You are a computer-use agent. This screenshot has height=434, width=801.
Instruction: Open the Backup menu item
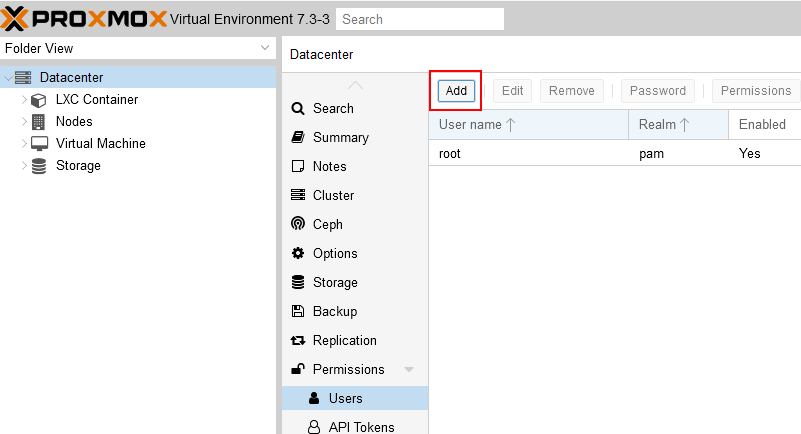(x=355, y=311)
